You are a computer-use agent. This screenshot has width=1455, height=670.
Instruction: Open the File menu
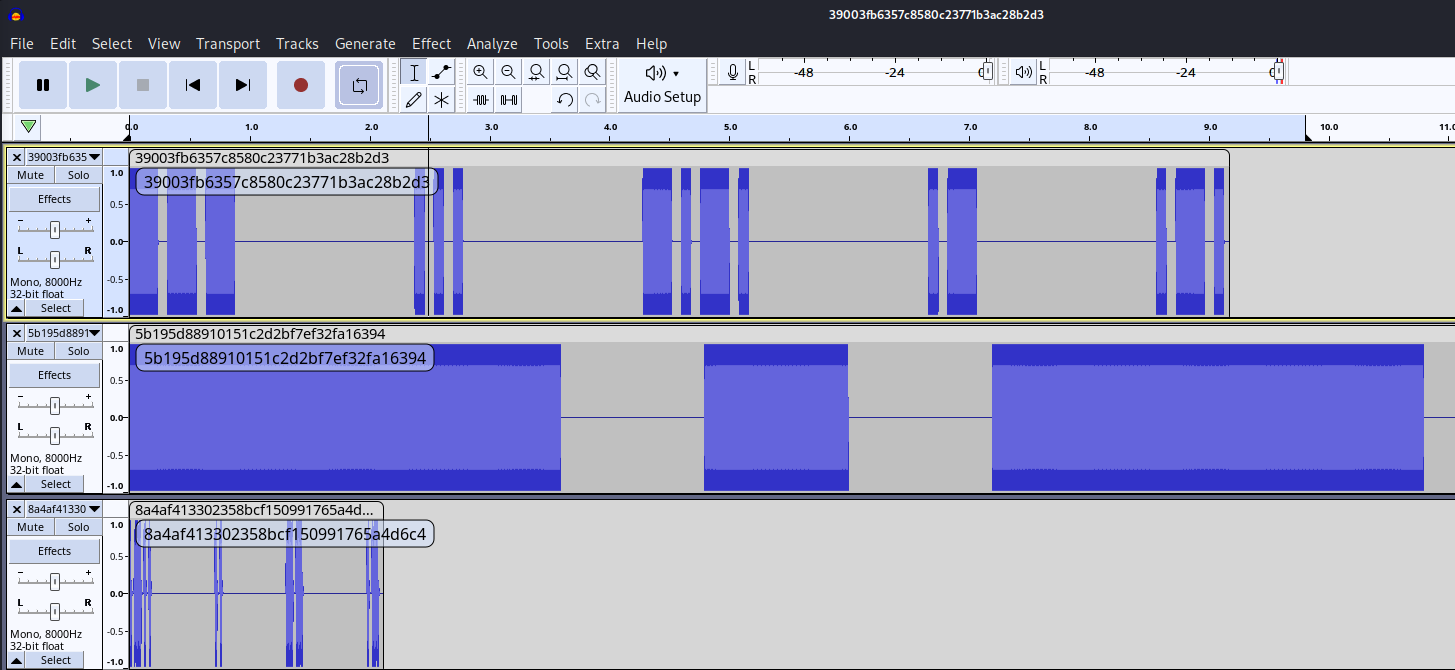(x=22, y=43)
